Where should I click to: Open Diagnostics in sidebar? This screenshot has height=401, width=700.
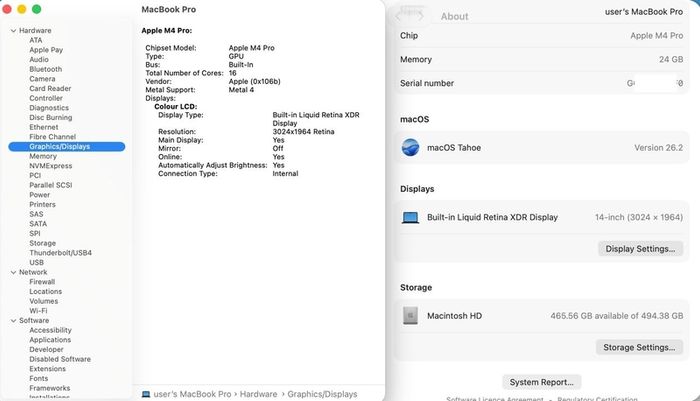49,108
